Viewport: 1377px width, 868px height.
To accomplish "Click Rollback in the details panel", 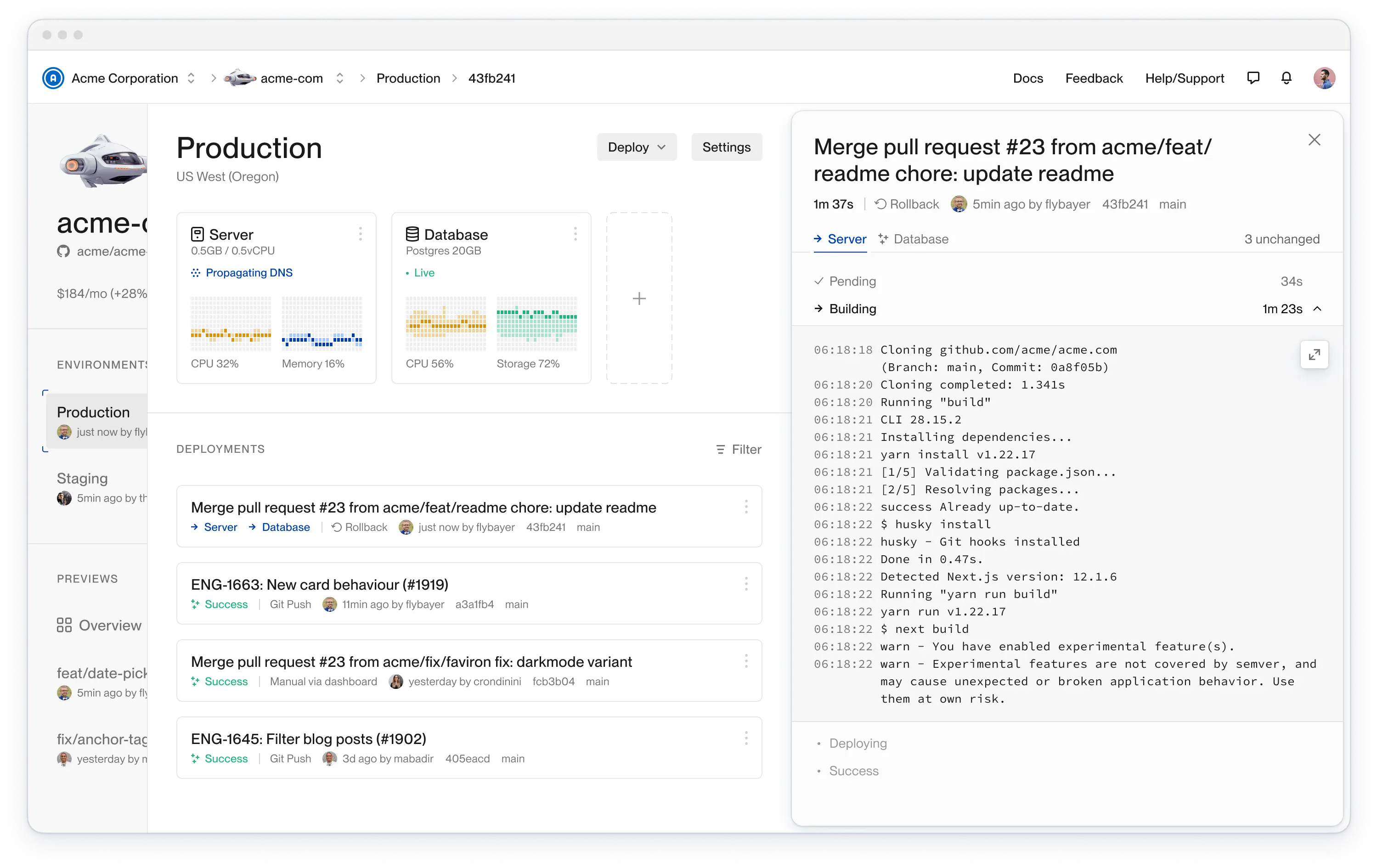I will pyautogui.click(x=907, y=204).
